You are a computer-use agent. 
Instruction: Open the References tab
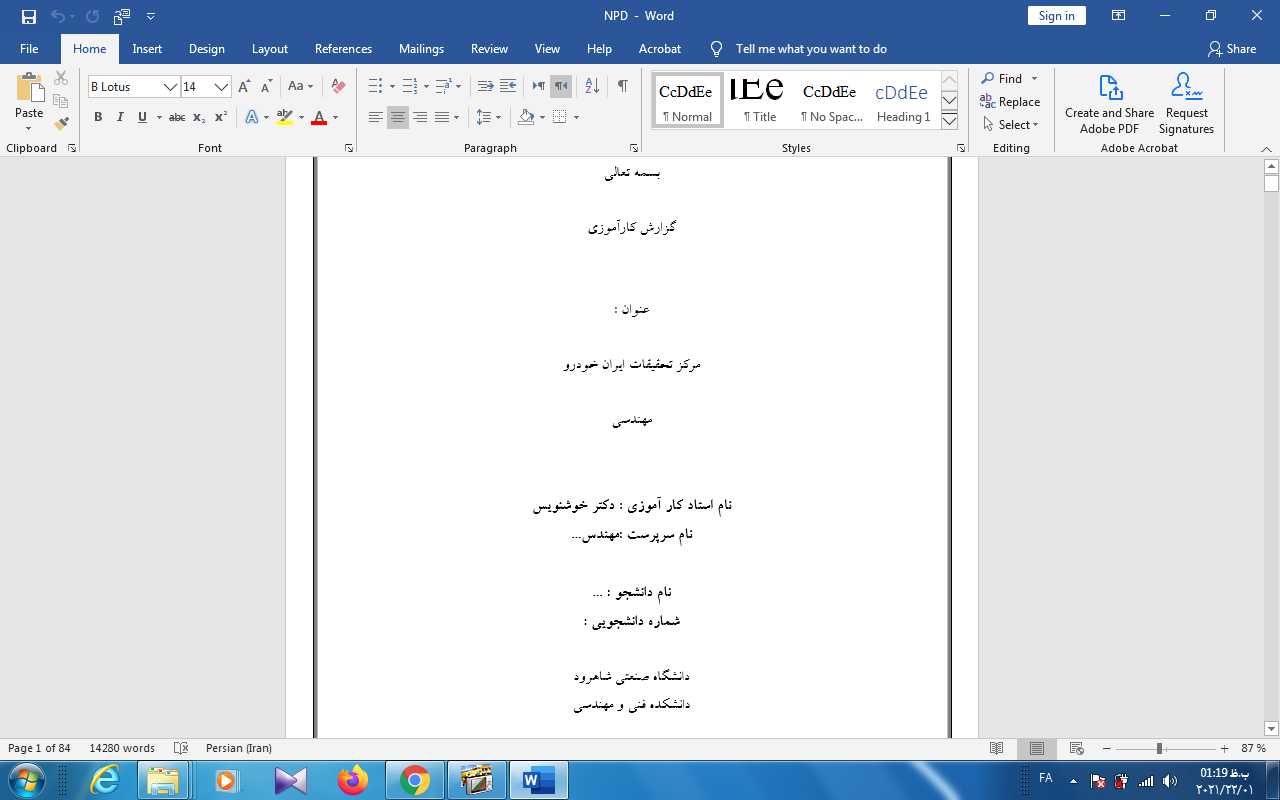coord(343,49)
